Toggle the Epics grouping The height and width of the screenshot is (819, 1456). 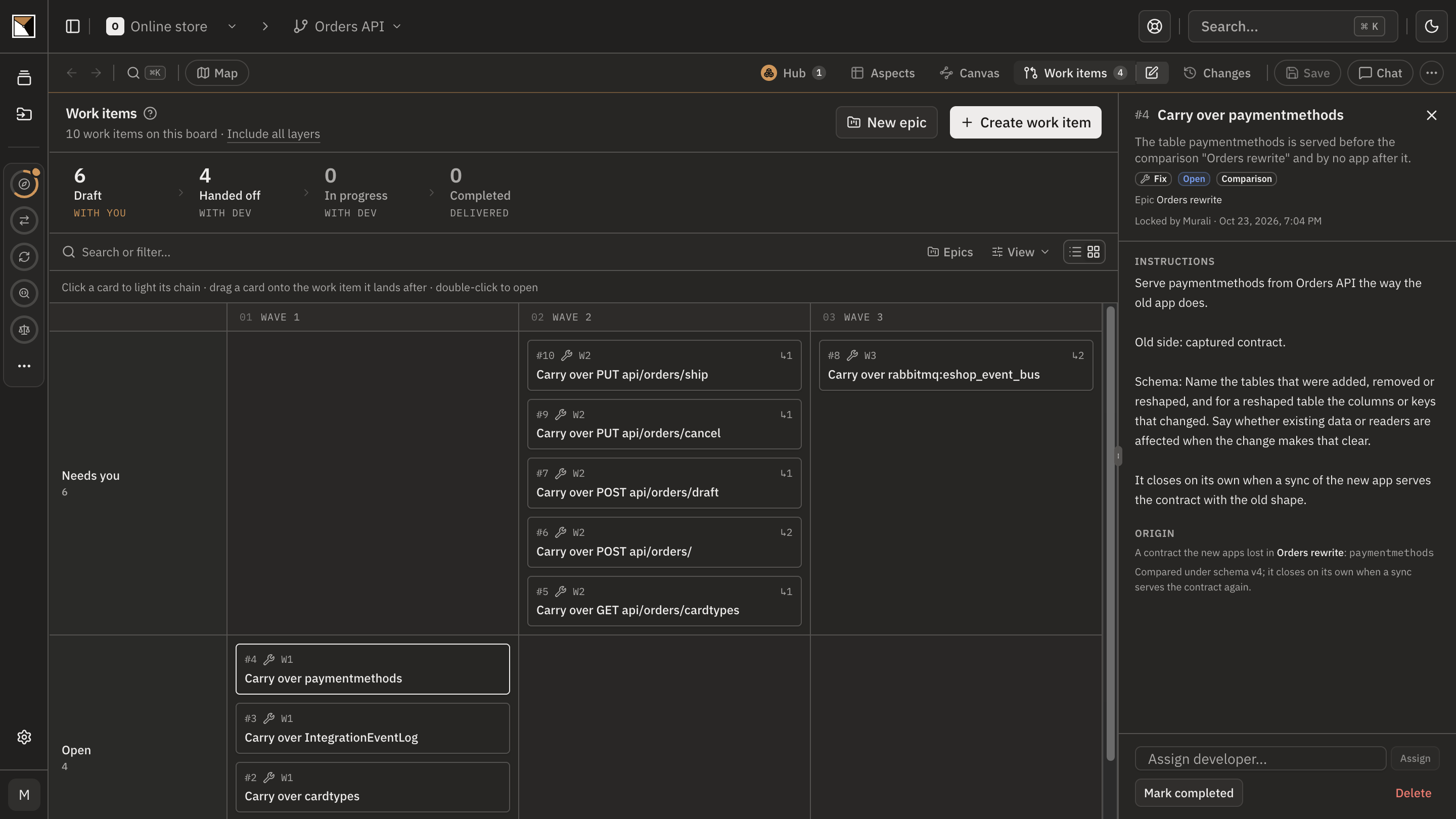tap(950, 252)
